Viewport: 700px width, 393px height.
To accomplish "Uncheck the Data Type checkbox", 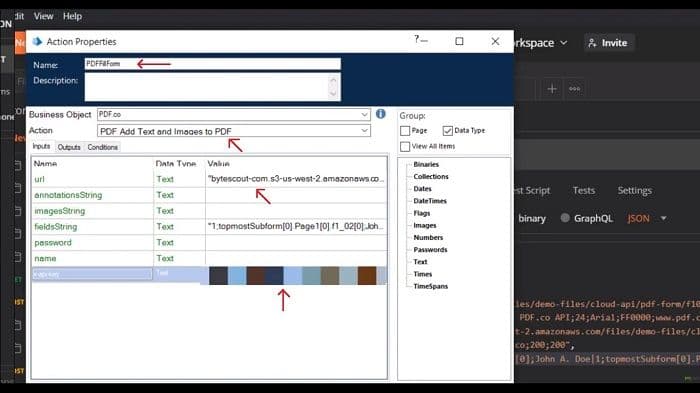I will pyautogui.click(x=447, y=130).
